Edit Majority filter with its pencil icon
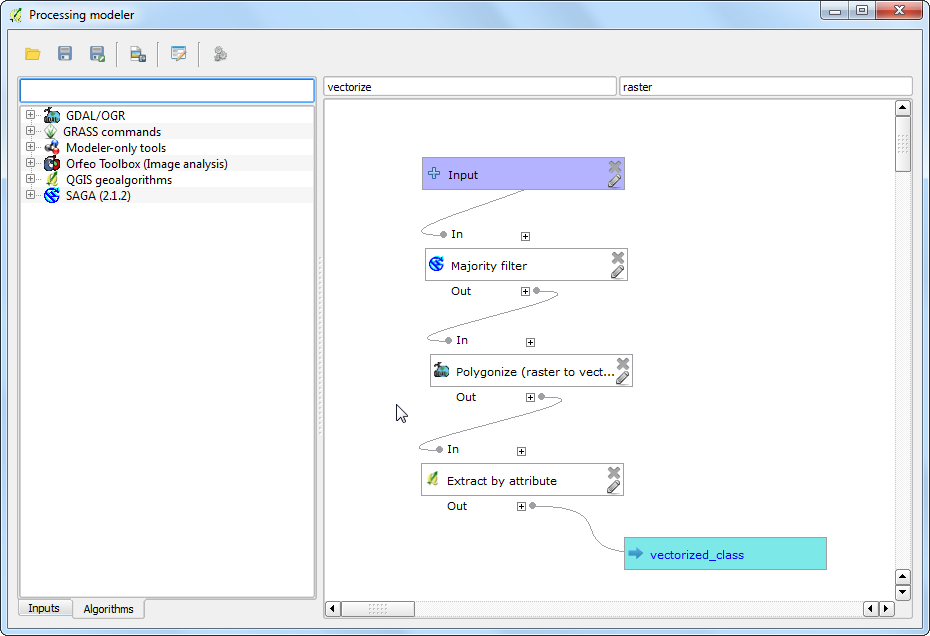This screenshot has width=930, height=636. [617, 272]
